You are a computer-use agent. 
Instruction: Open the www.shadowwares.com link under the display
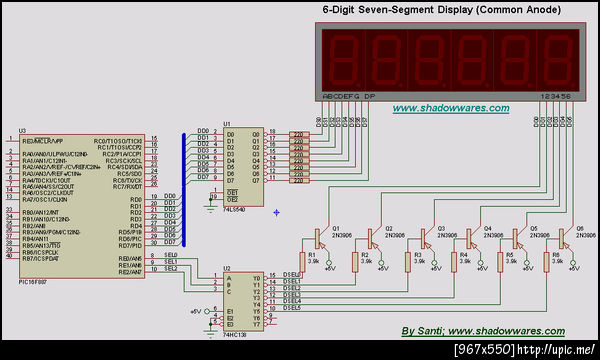451,108
